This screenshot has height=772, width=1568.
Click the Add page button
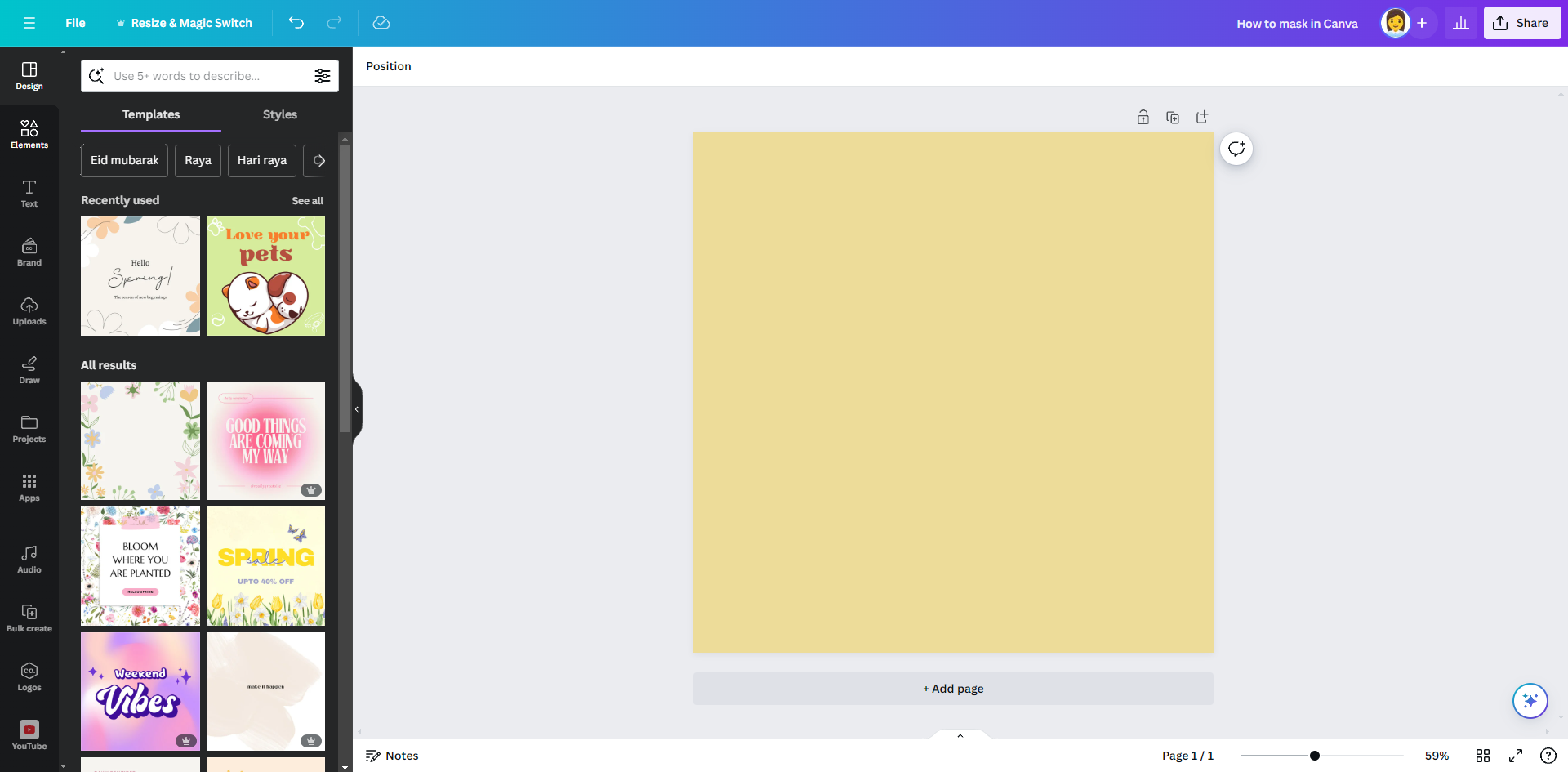coord(953,689)
